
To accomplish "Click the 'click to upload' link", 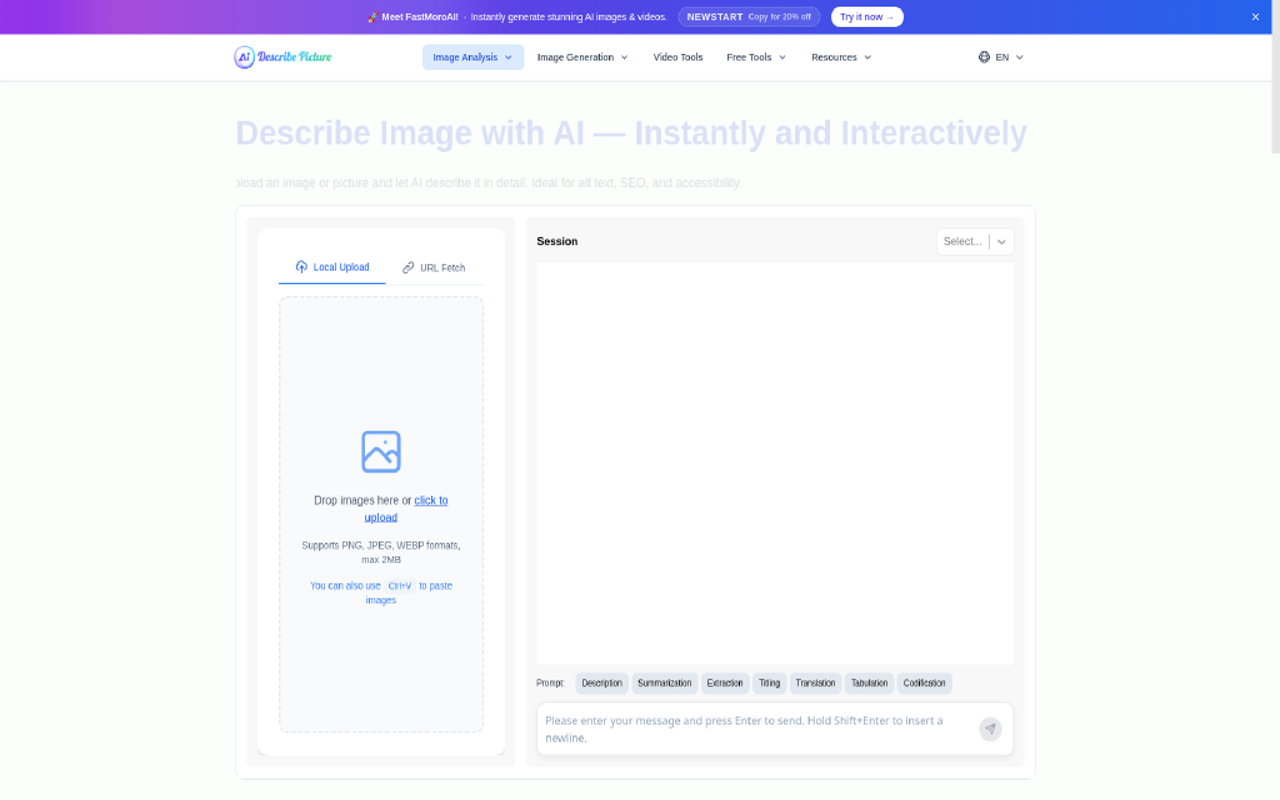I will tap(406, 509).
